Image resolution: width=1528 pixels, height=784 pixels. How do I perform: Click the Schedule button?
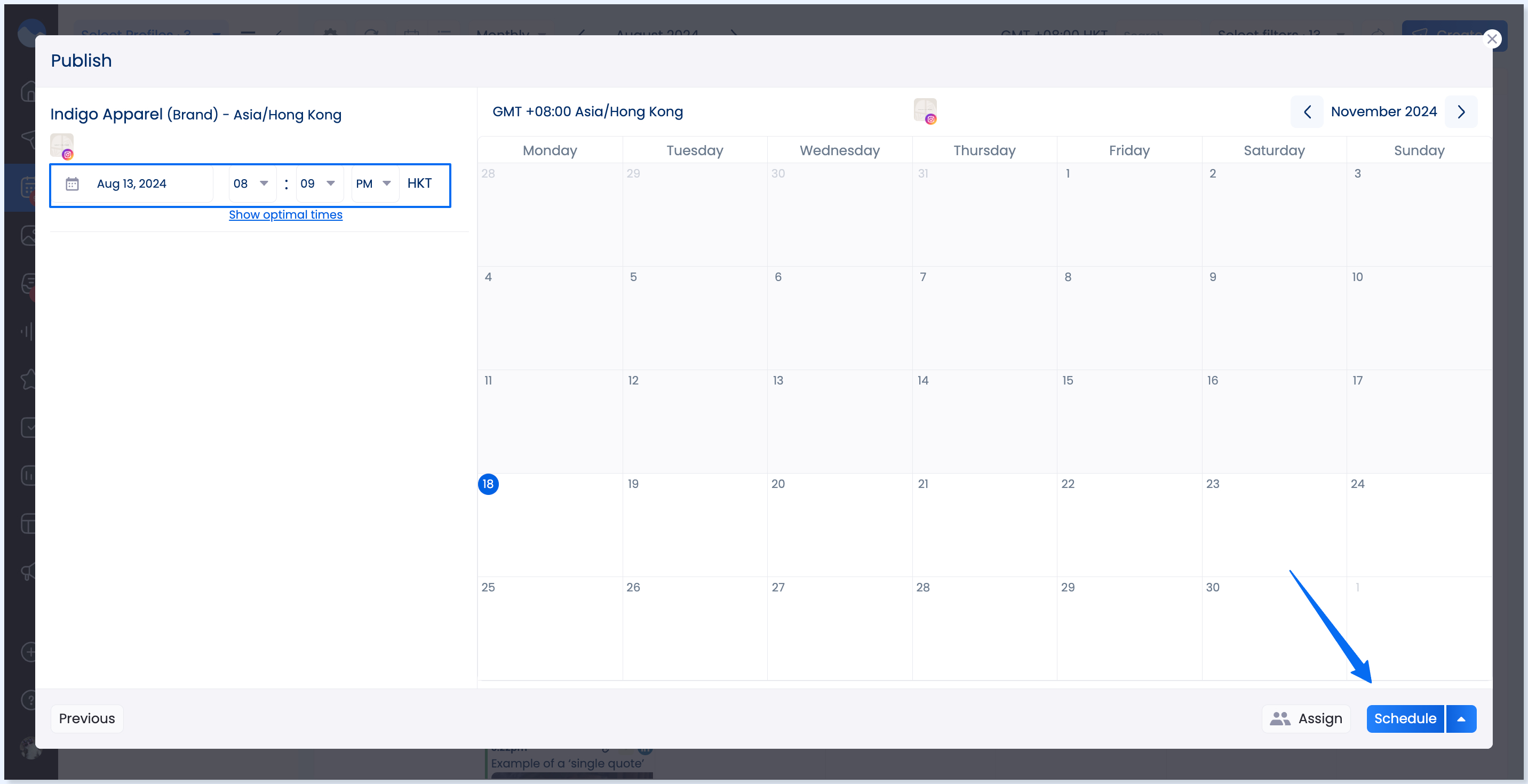coord(1405,718)
